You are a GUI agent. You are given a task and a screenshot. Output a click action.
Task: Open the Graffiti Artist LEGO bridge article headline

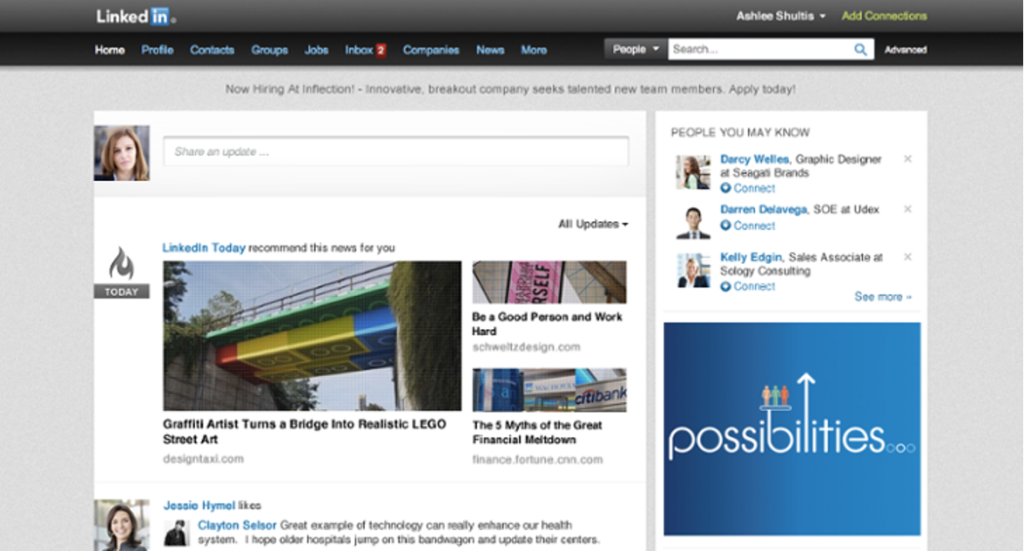(304, 432)
